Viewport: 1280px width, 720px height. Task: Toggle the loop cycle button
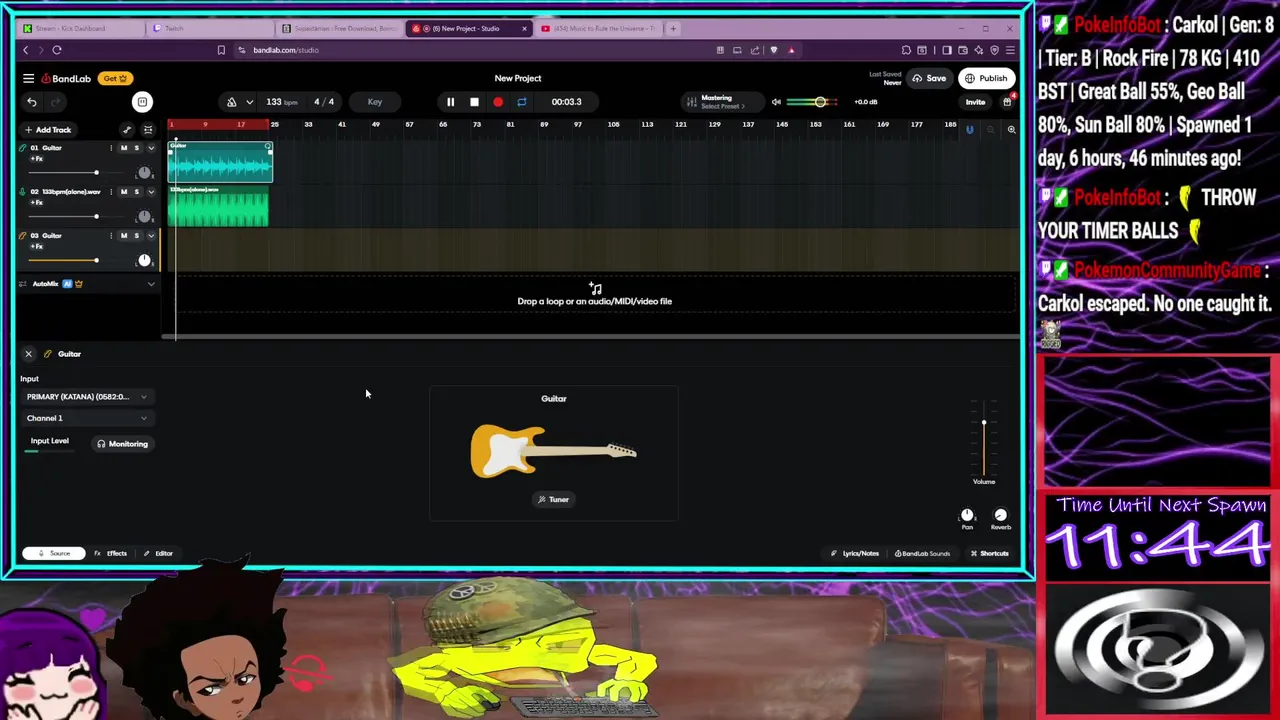(x=521, y=102)
